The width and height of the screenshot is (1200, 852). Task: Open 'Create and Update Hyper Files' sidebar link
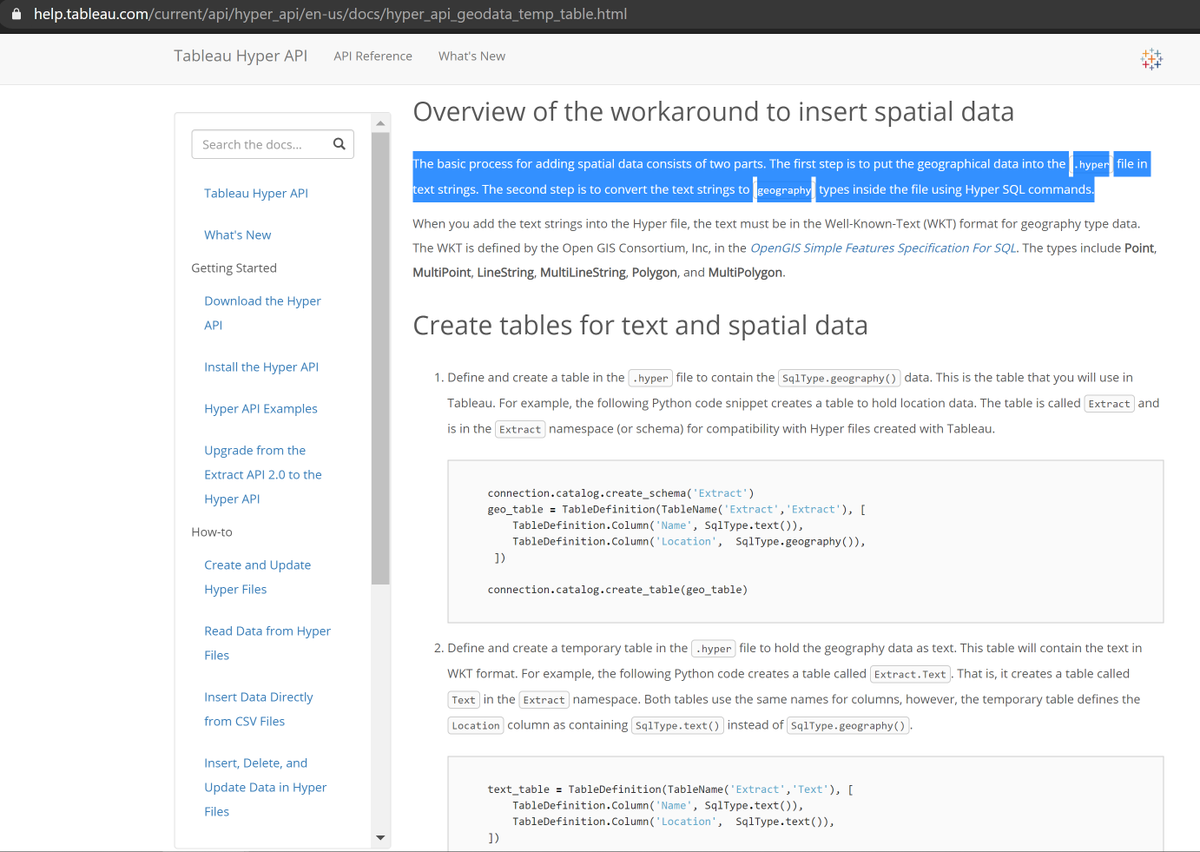[258, 577]
